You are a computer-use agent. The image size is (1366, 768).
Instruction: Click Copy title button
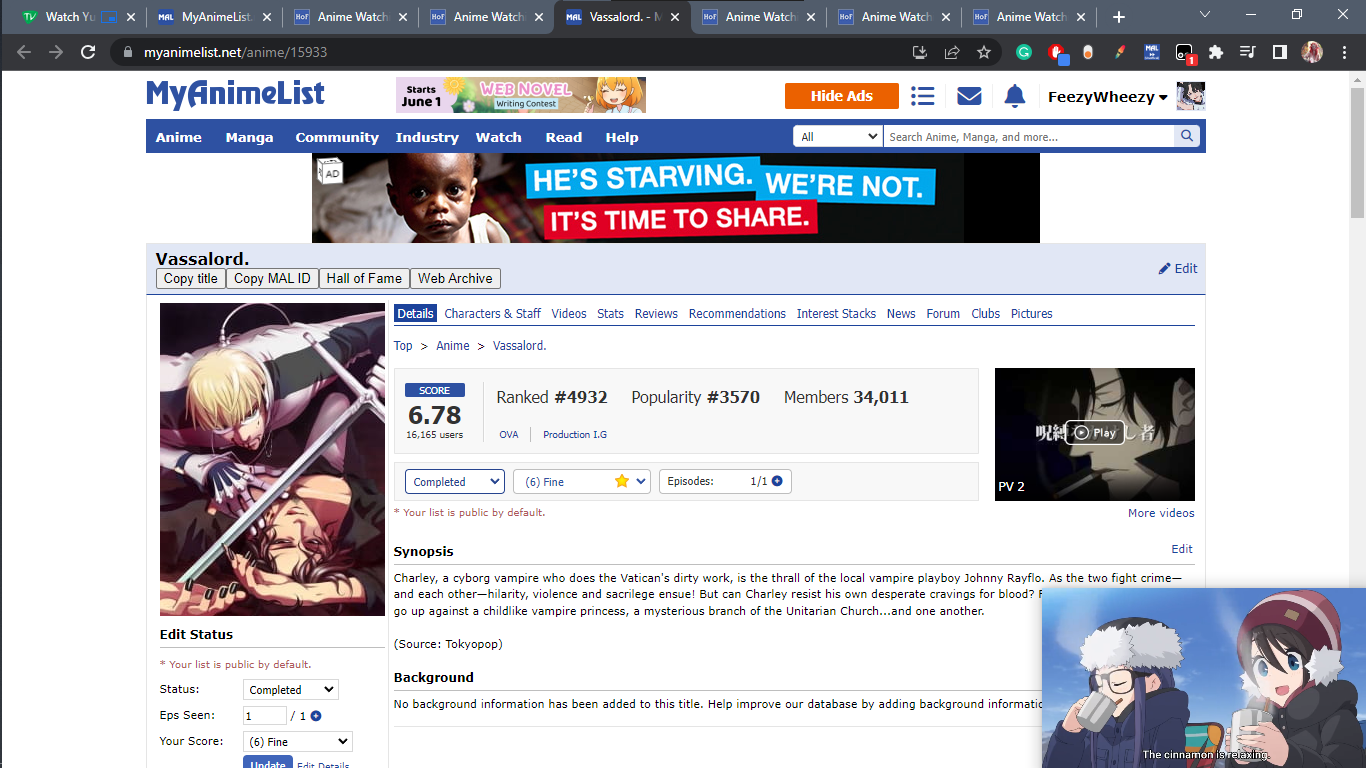[191, 279]
